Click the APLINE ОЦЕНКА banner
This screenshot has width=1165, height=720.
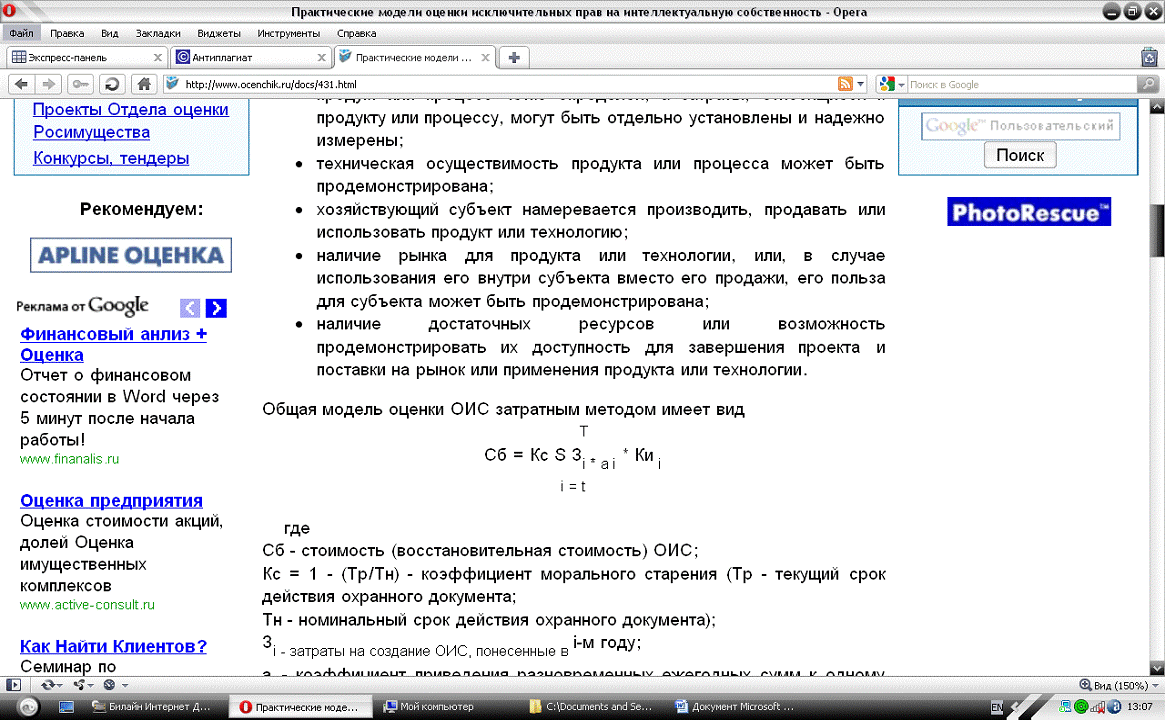(131, 255)
